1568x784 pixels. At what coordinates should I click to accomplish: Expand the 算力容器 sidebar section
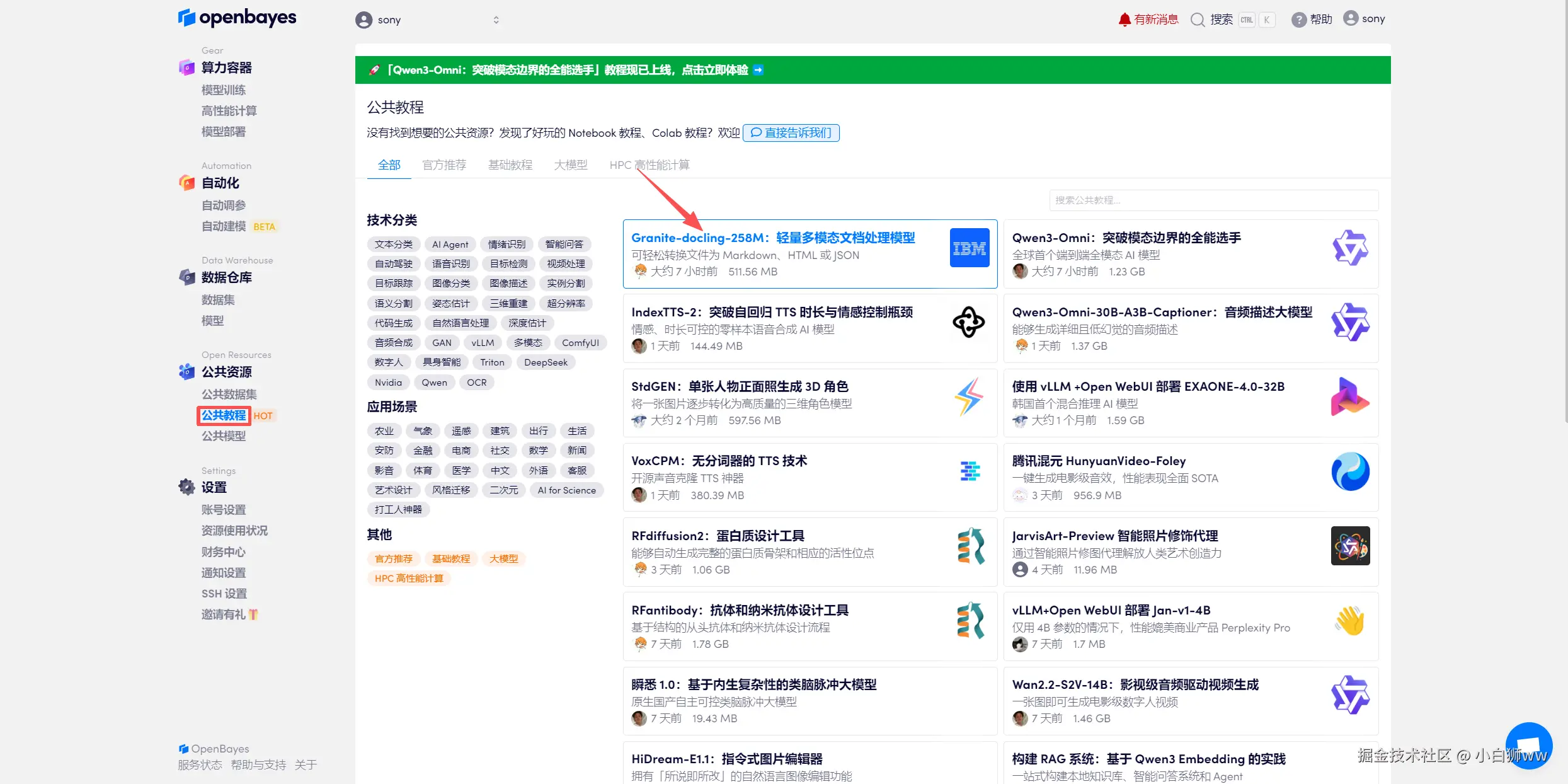[x=226, y=67]
